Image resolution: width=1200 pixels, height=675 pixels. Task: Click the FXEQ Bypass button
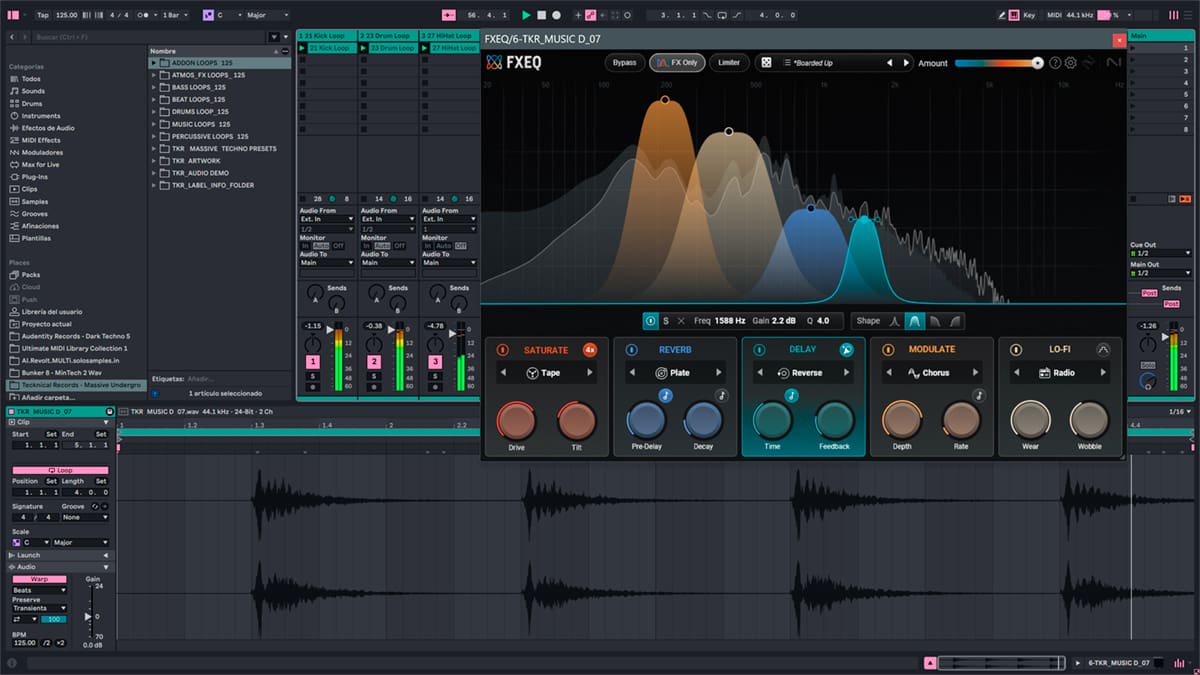(x=625, y=63)
